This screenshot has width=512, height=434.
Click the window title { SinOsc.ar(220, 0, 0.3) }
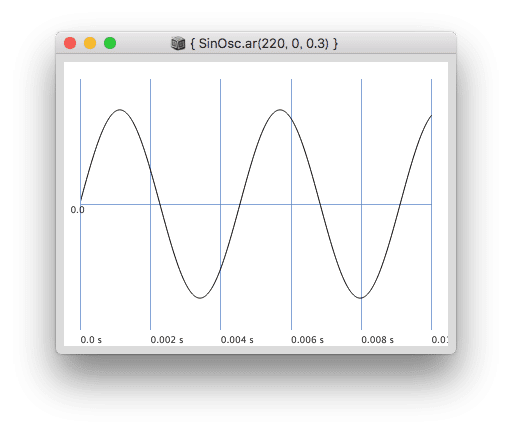(264, 43)
